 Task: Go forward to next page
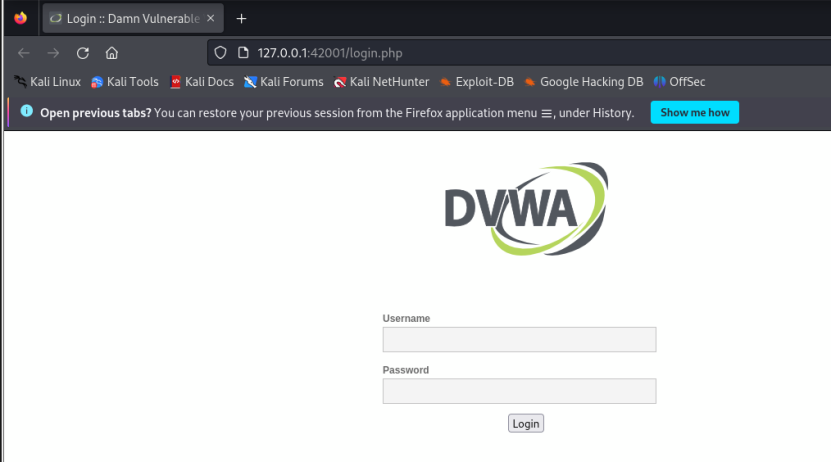pyautogui.click(x=53, y=53)
